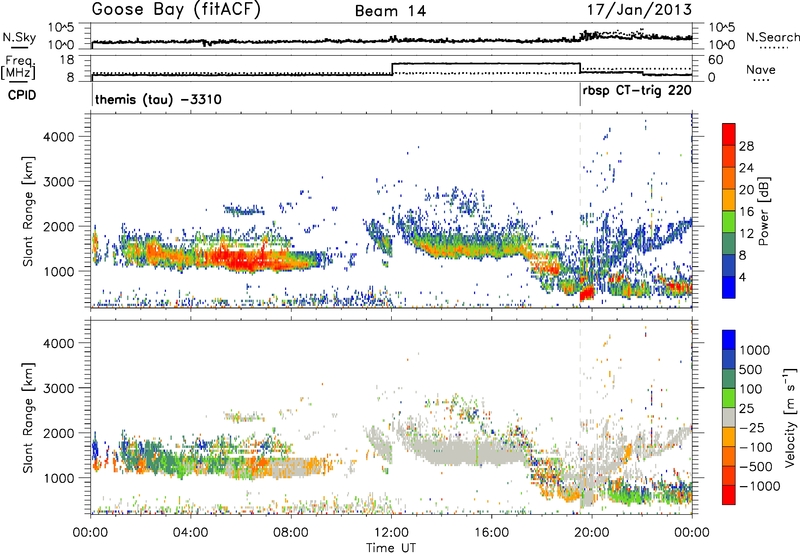
Task: Click the 12:00 time tick label
Action: (x=391, y=533)
